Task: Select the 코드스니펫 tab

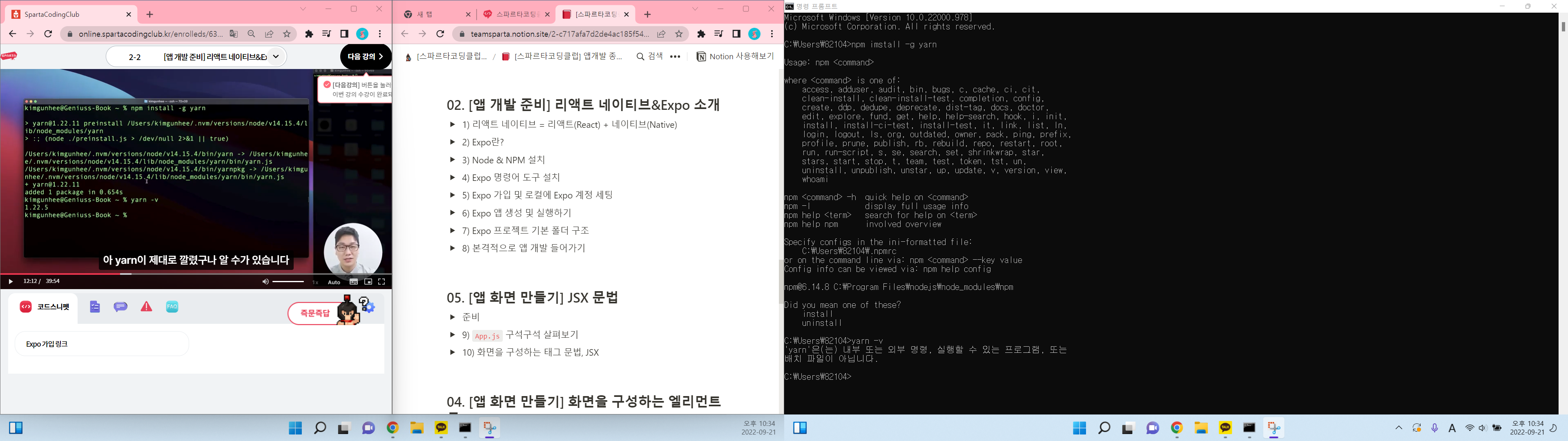Action: 44,307
